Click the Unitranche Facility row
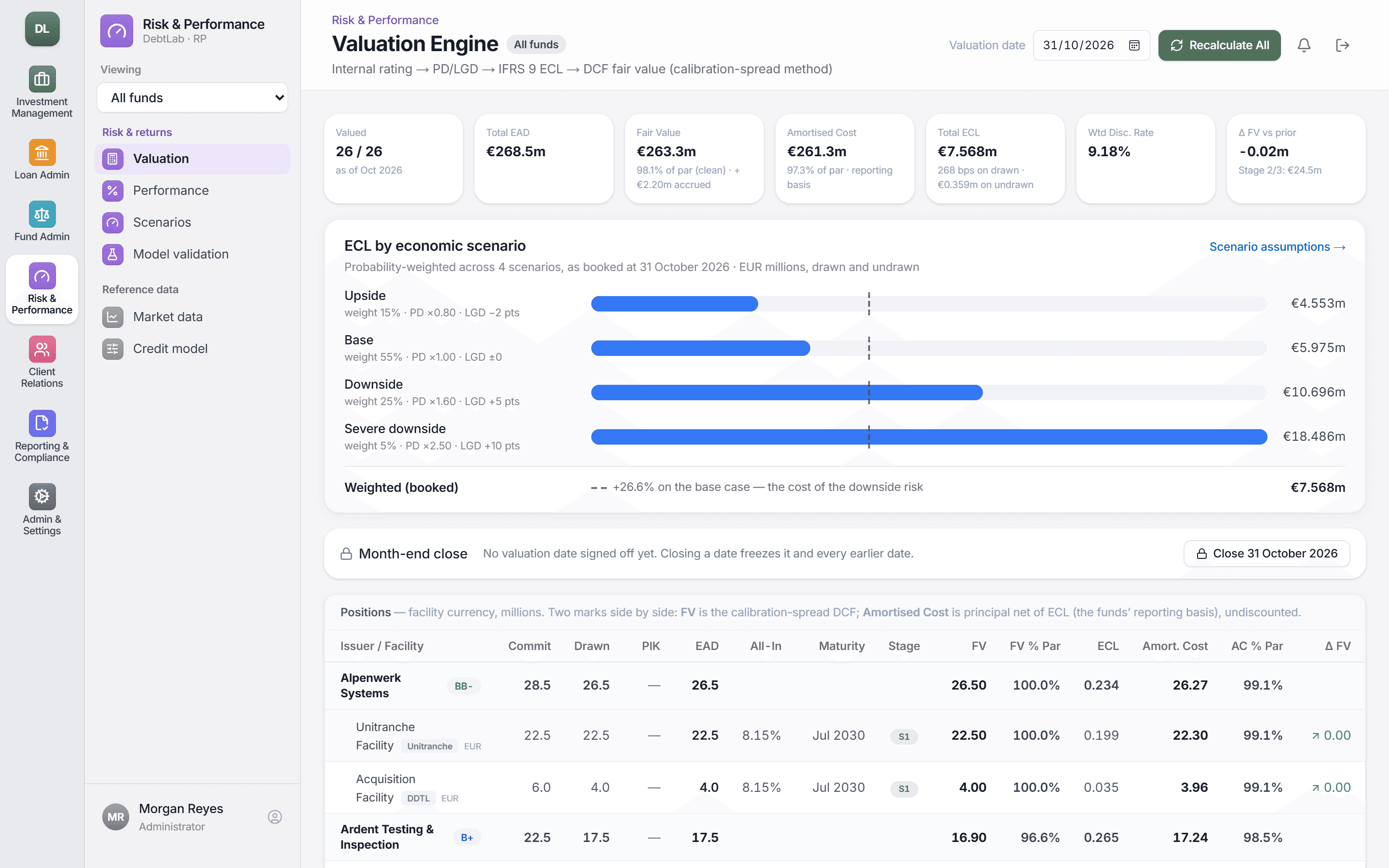This screenshot has height=868, width=1389. [x=844, y=735]
